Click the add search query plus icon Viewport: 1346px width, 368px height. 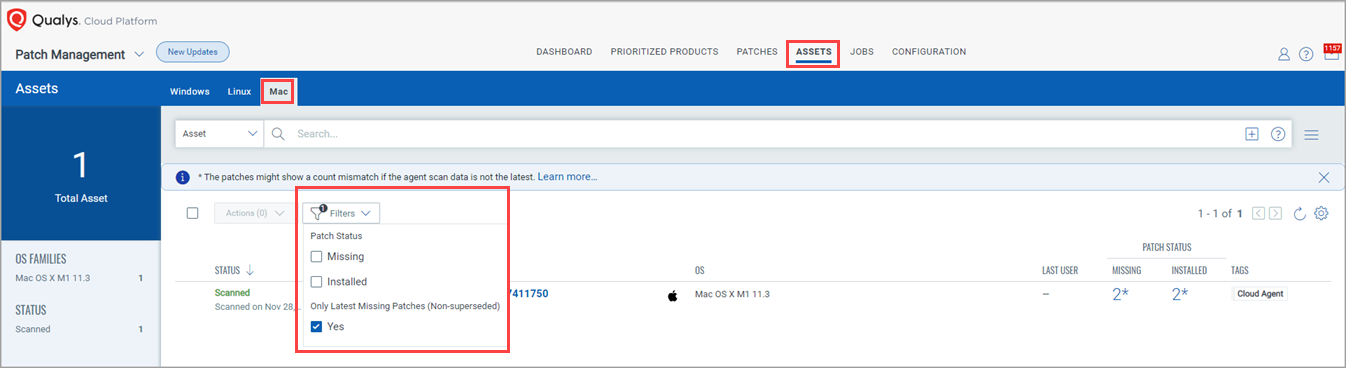point(1252,134)
